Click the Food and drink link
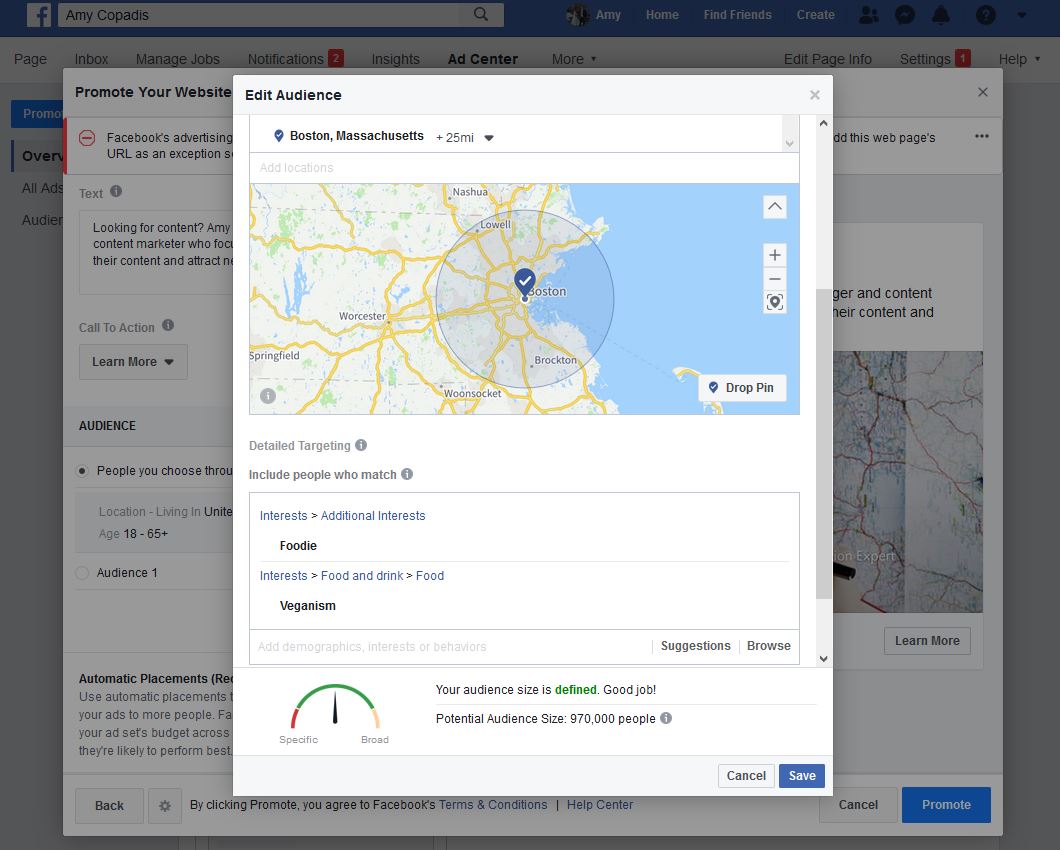 pyautogui.click(x=362, y=575)
